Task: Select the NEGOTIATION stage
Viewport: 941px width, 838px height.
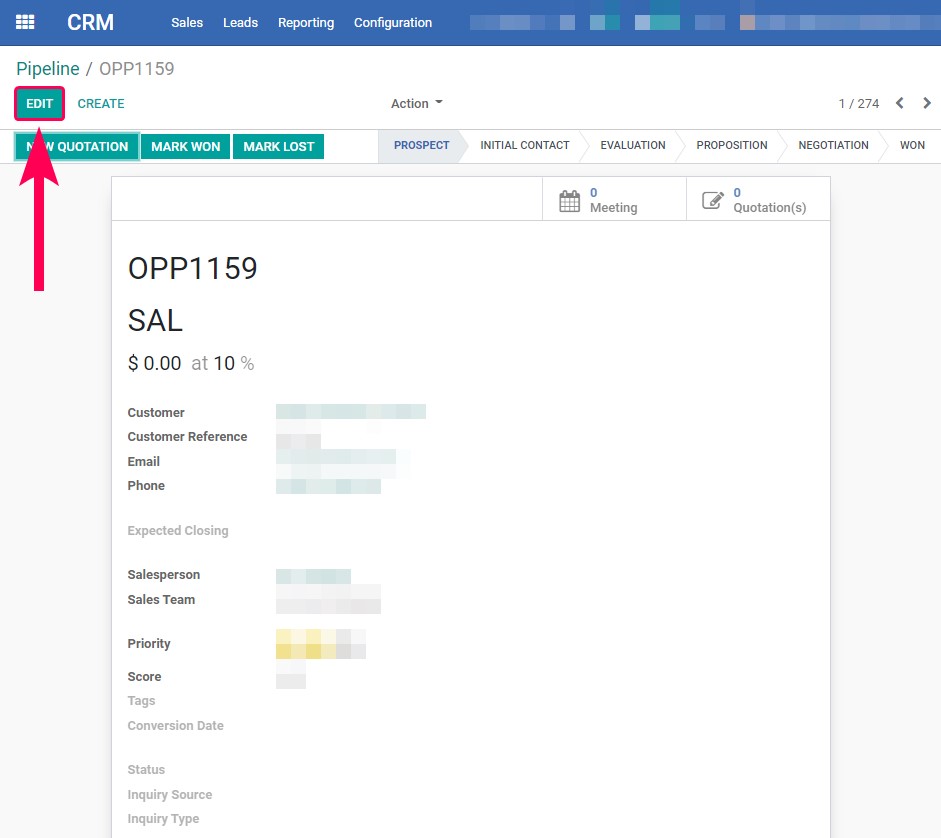Action: (833, 145)
